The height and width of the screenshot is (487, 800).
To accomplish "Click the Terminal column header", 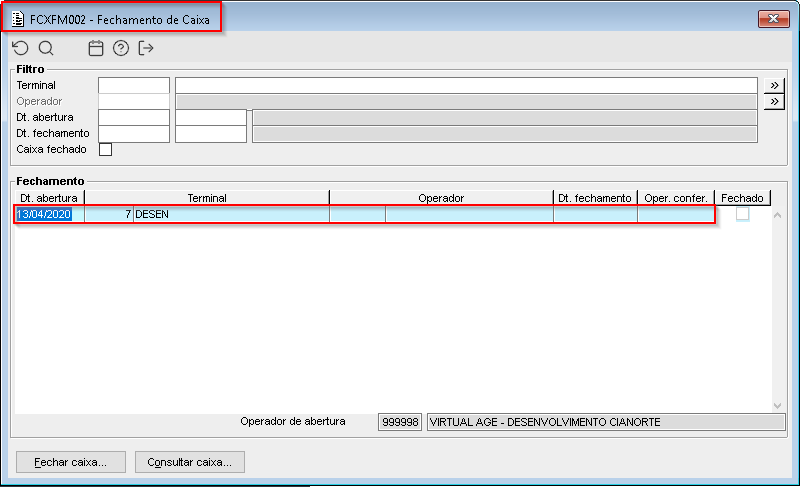I will click(207, 198).
